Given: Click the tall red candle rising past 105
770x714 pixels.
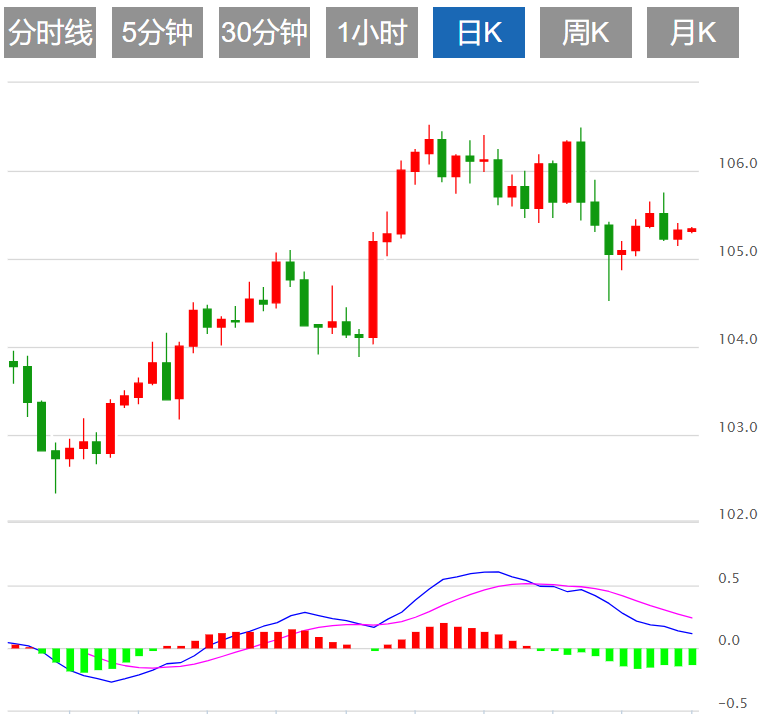Looking at the screenshot, I should pos(373,289).
